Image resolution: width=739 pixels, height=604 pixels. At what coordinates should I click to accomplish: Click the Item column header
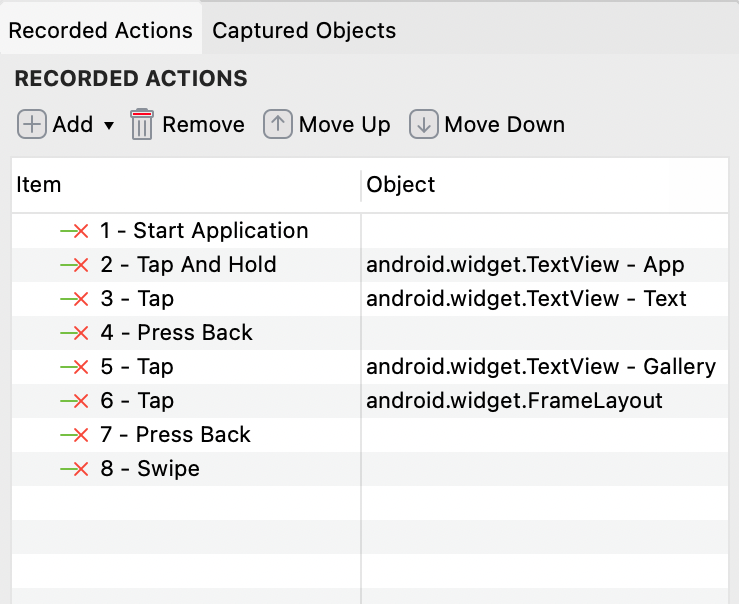point(40,185)
